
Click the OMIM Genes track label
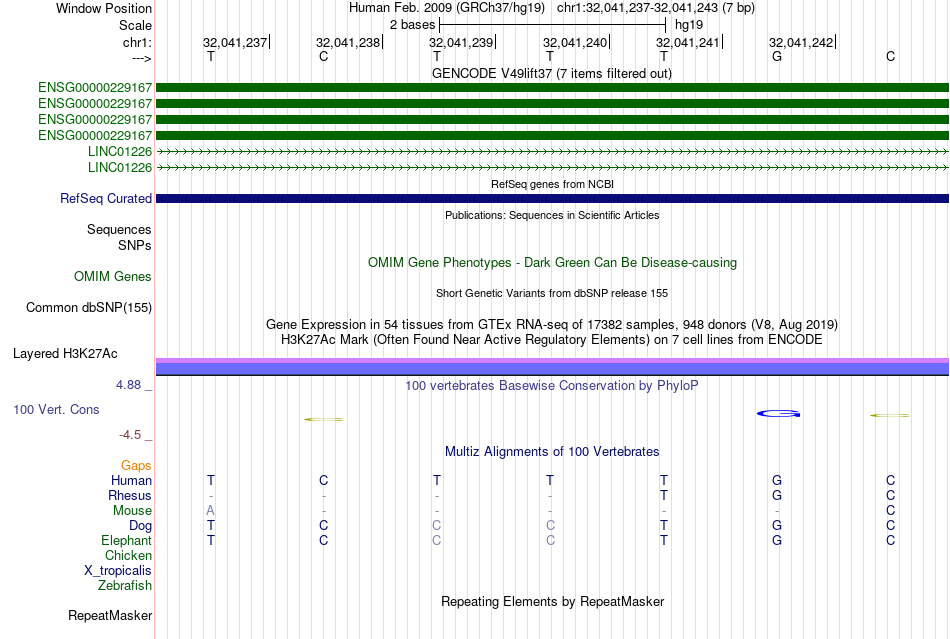point(113,277)
